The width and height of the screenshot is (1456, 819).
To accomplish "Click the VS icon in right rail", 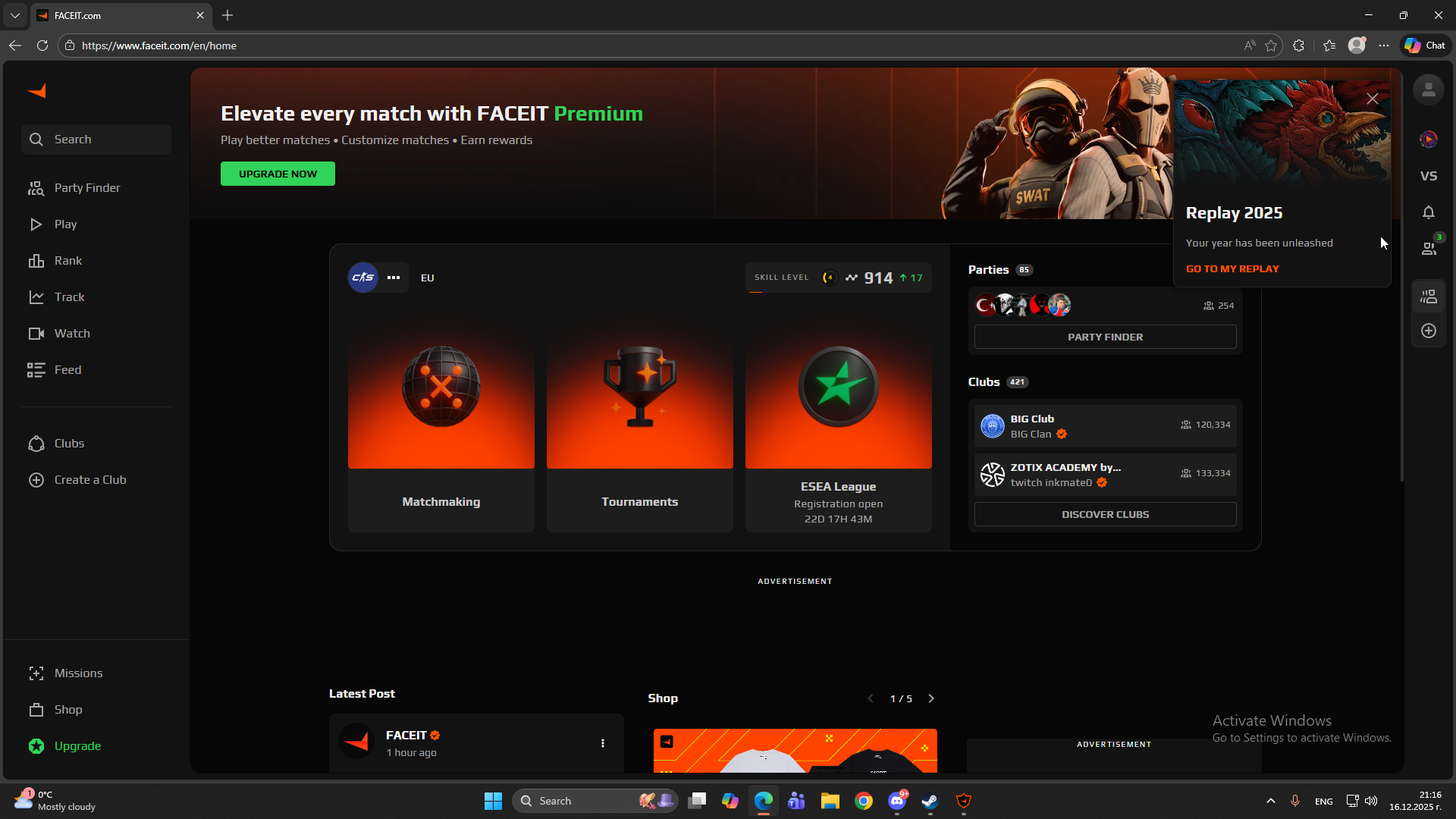I will [x=1429, y=176].
